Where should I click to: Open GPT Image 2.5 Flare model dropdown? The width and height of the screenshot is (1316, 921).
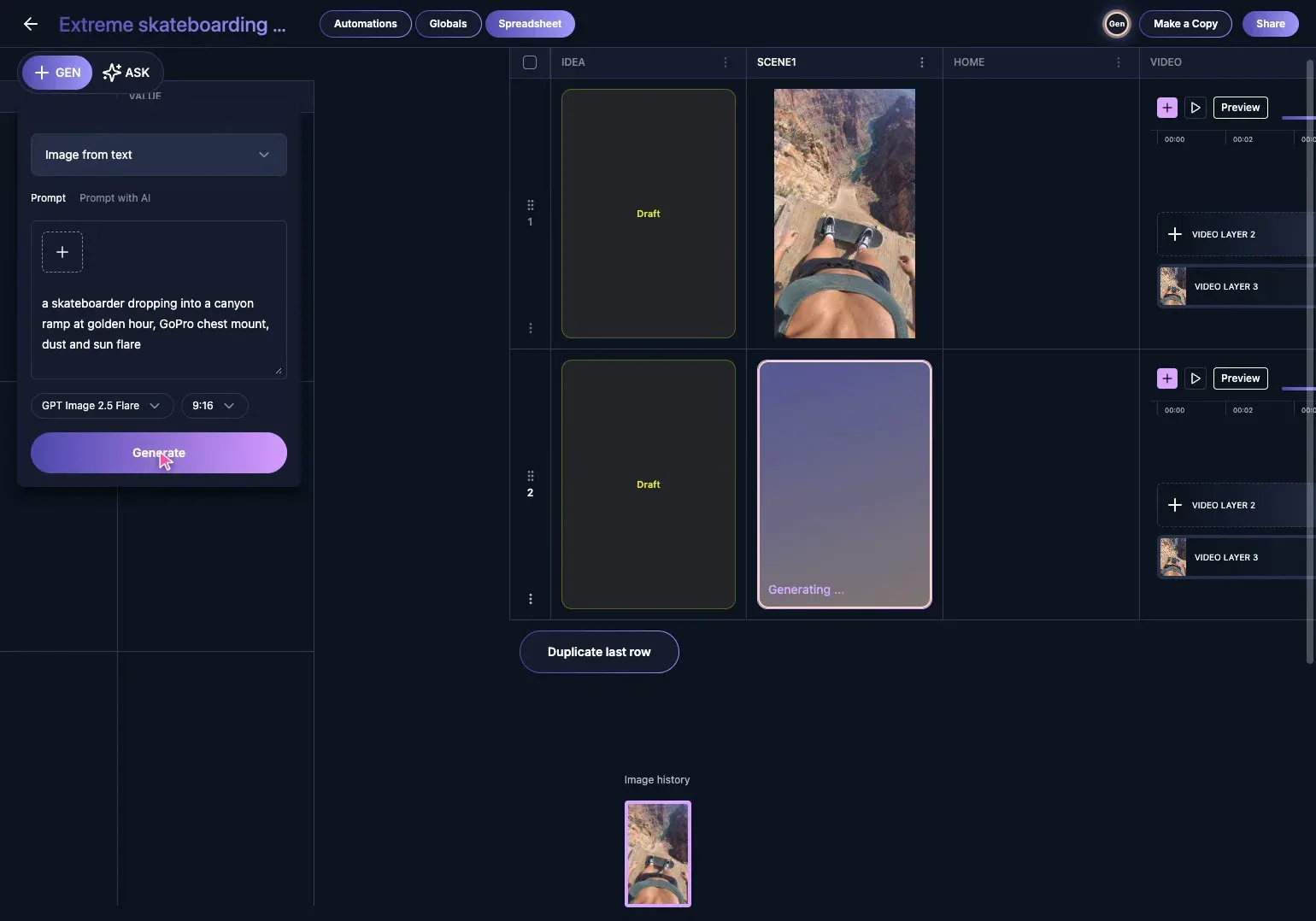point(102,406)
